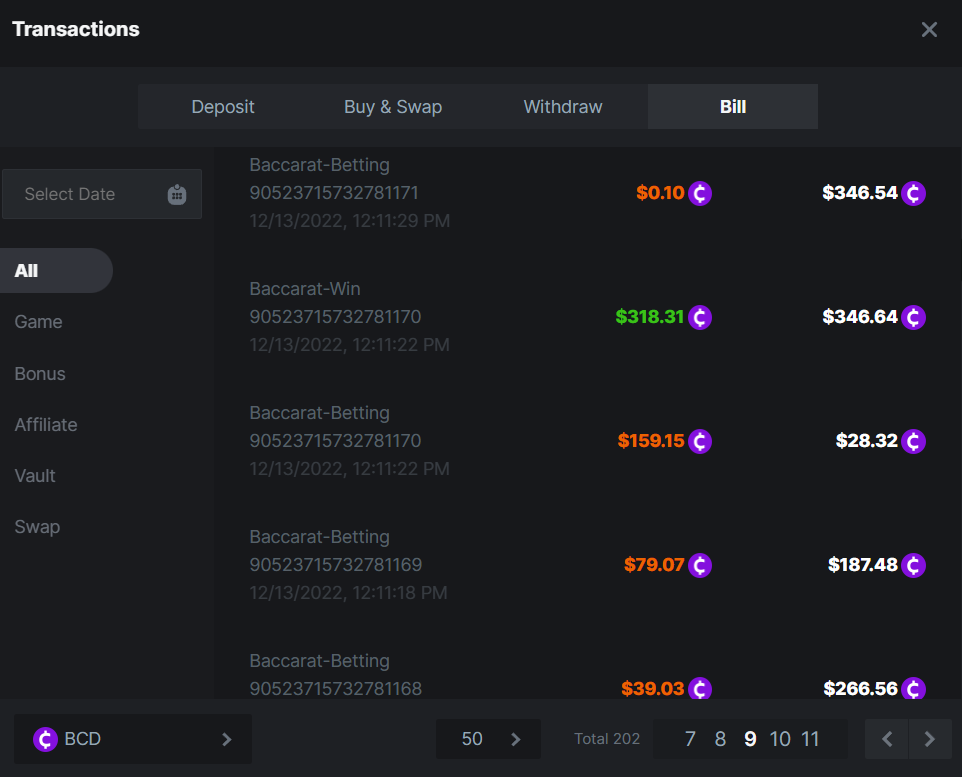
Task: Click coin icon beside $159.15 bet amount
Action: click(700, 441)
